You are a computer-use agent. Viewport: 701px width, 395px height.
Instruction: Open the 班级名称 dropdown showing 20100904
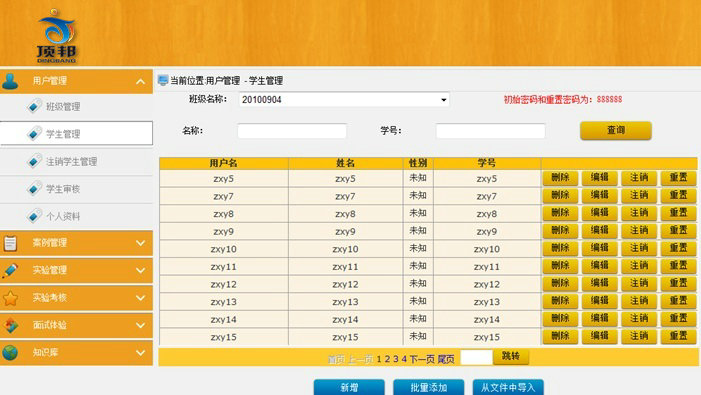pos(344,100)
